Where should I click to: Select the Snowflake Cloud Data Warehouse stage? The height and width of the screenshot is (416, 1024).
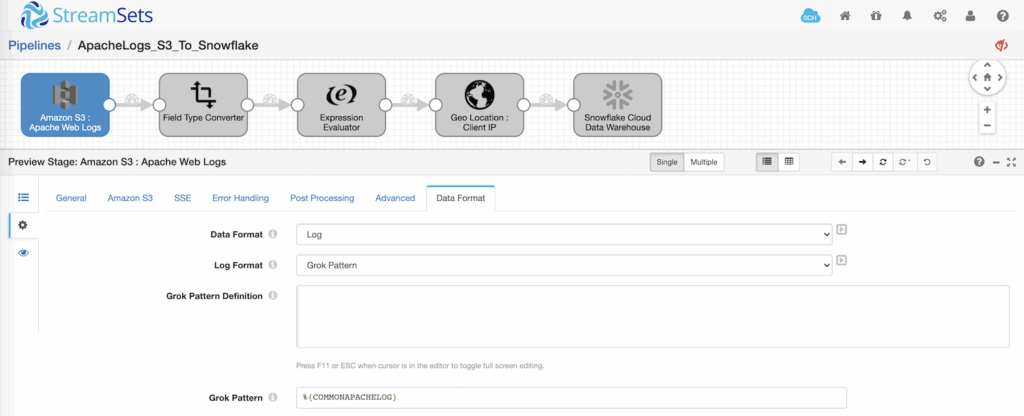pyautogui.click(x=617, y=104)
